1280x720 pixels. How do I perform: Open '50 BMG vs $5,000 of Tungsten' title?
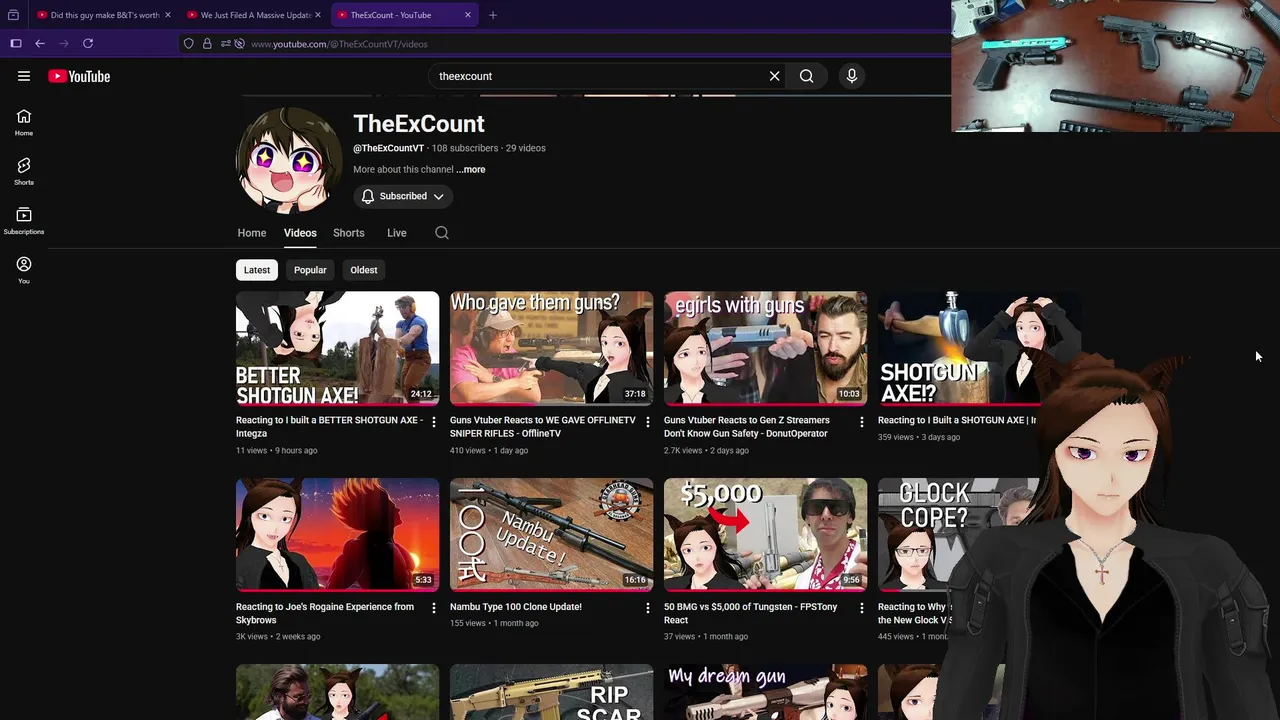click(x=751, y=613)
